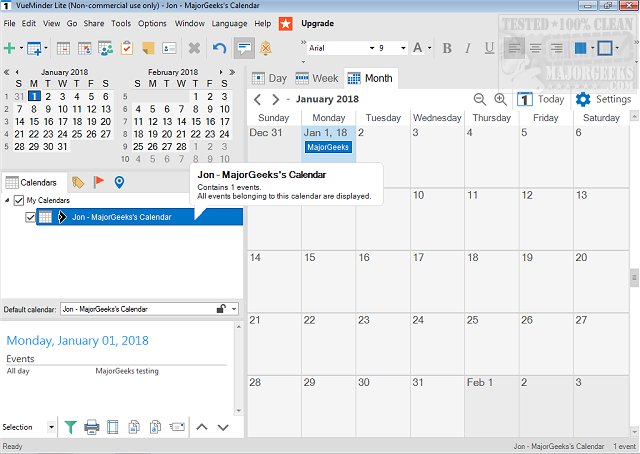The height and width of the screenshot is (454, 640).
Task: Click the yellow sticky note icon
Action: tap(148, 48)
